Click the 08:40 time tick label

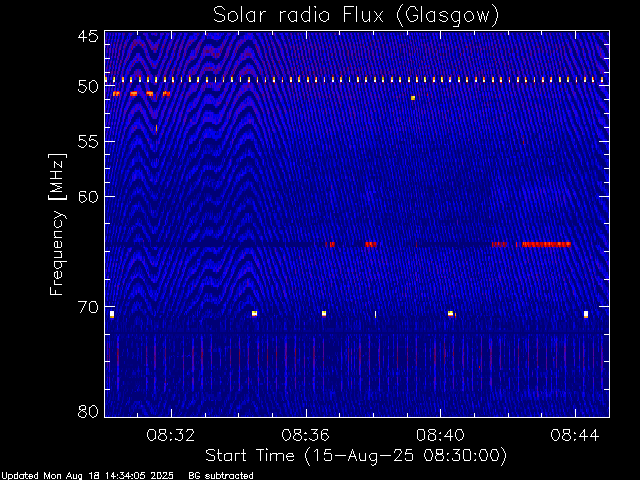[440, 435]
